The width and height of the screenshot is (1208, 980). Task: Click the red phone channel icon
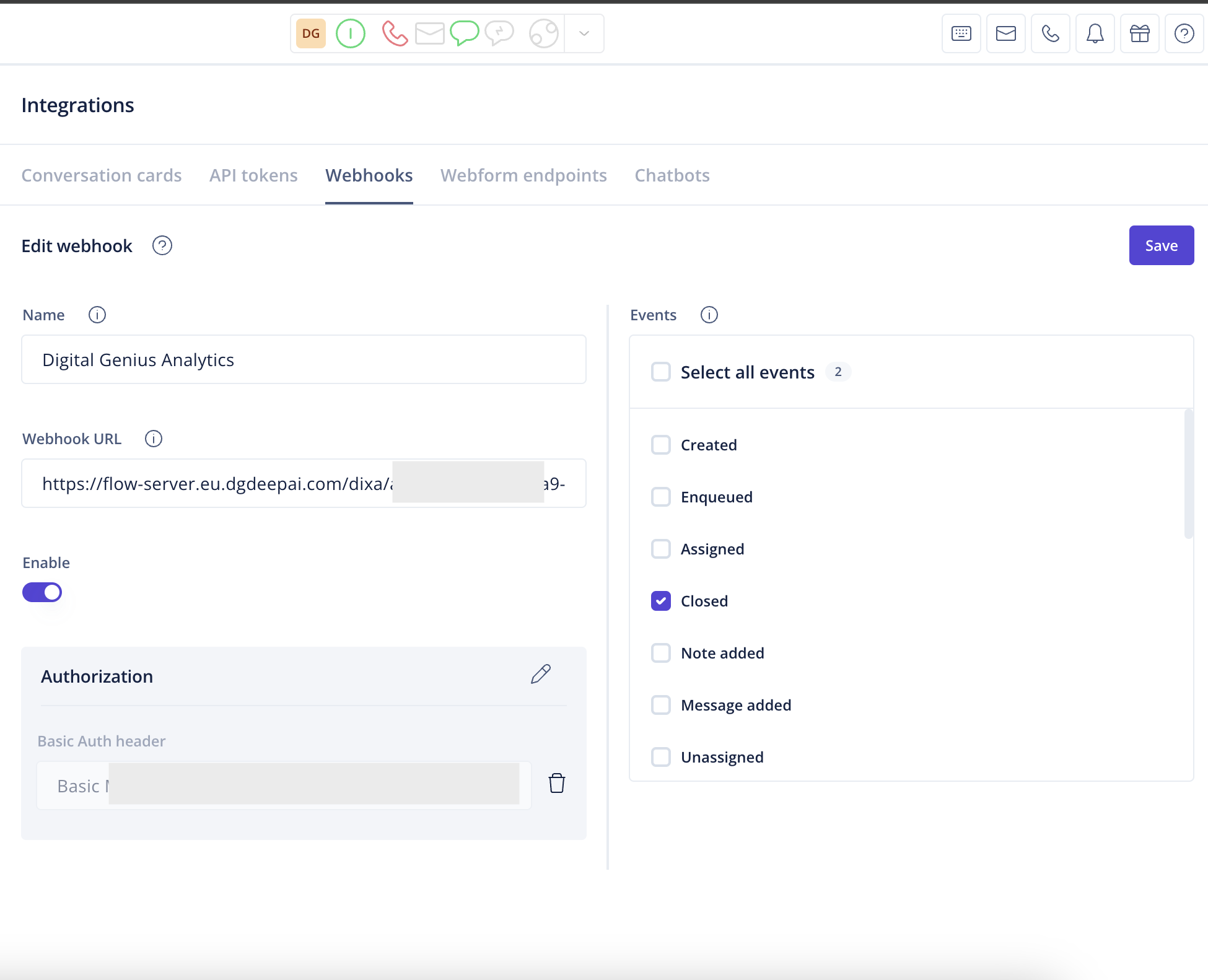click(395, 33)
